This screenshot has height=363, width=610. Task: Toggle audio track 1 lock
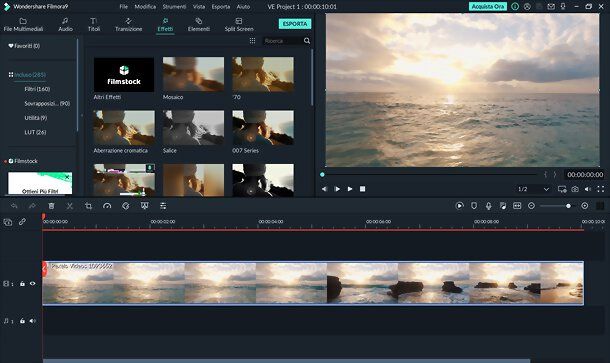22,321
